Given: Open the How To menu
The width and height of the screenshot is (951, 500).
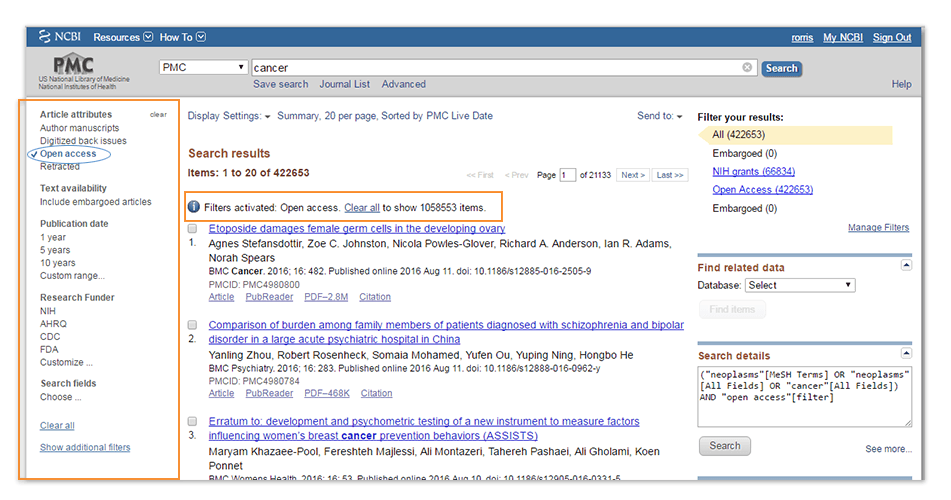Looking at the screenshot, I should (x=182, y=37).
